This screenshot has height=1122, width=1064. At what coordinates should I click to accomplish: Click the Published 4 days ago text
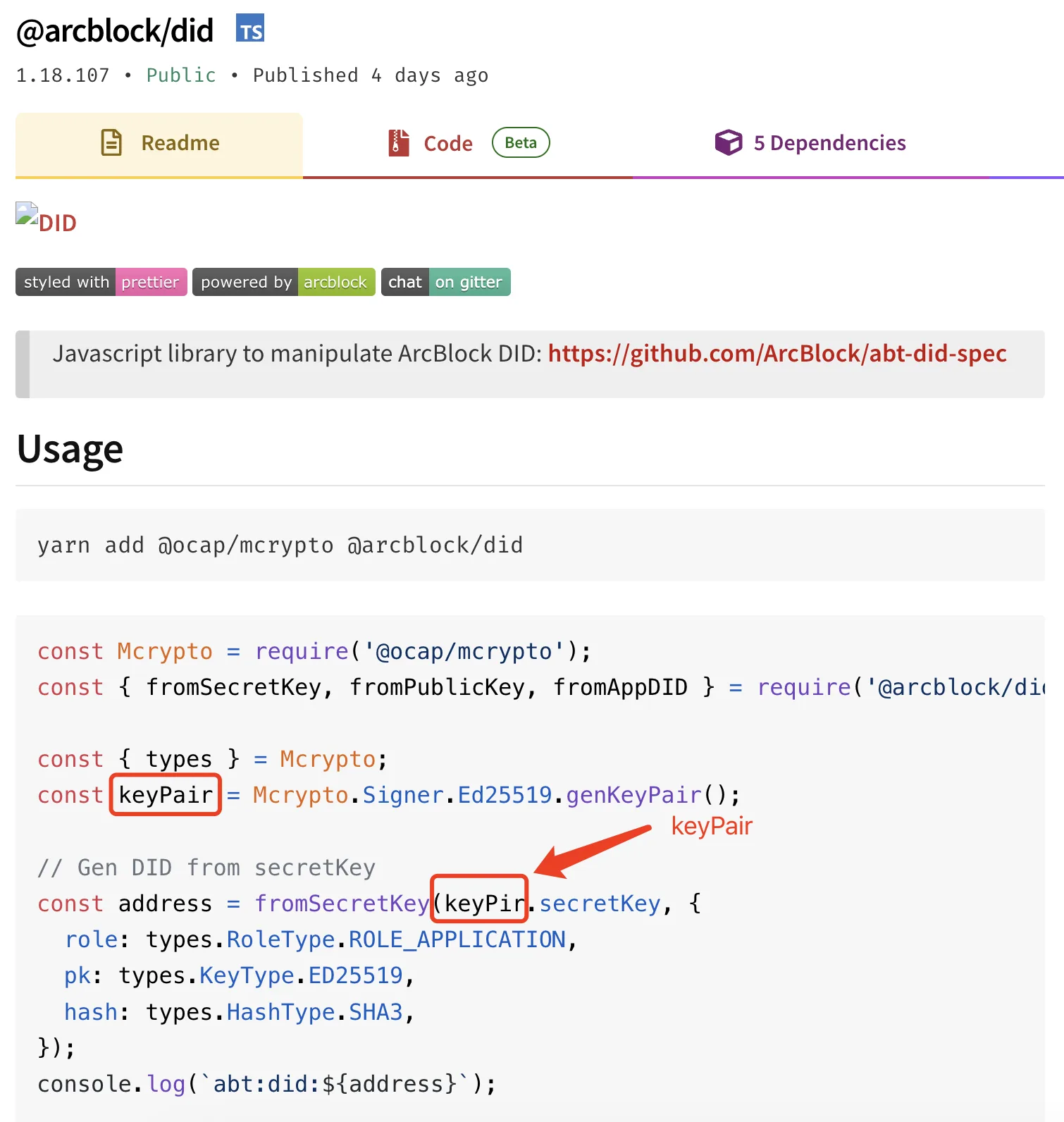pos(371,75)
